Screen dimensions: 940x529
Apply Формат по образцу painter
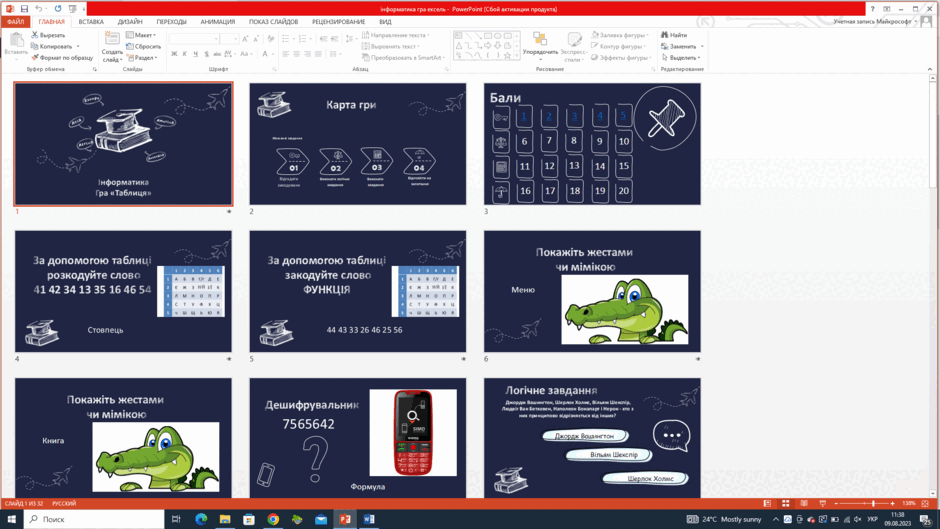(x=62, y=58)
